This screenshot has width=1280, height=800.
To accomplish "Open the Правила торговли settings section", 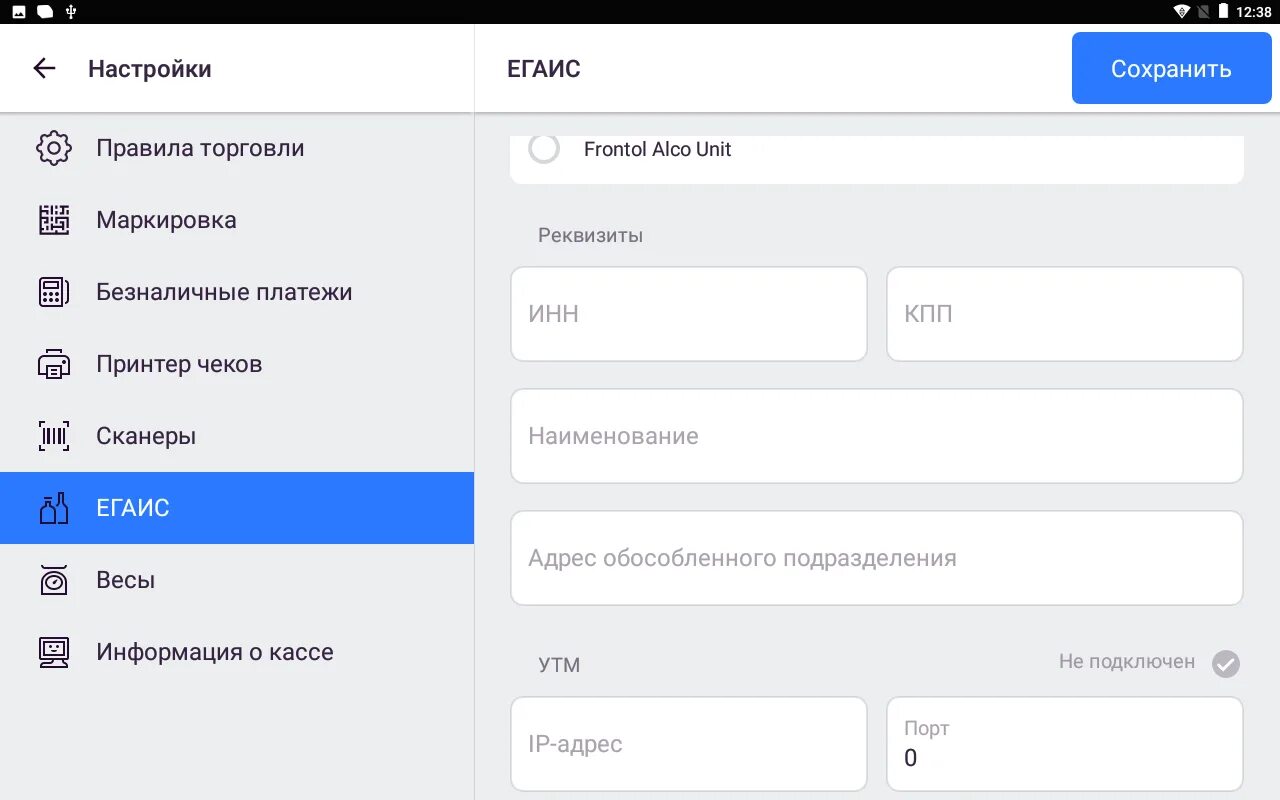I will tap(200, 148).
